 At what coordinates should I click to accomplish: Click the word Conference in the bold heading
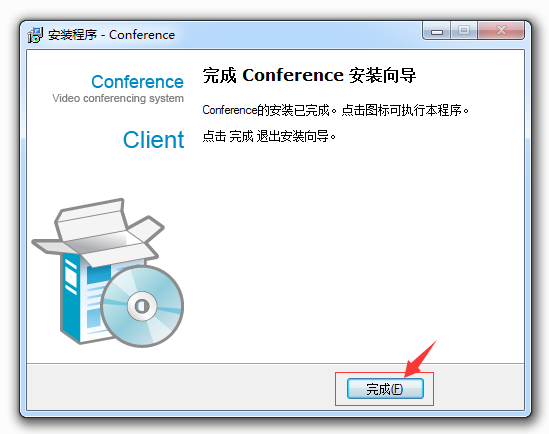(x=293, y=75)
